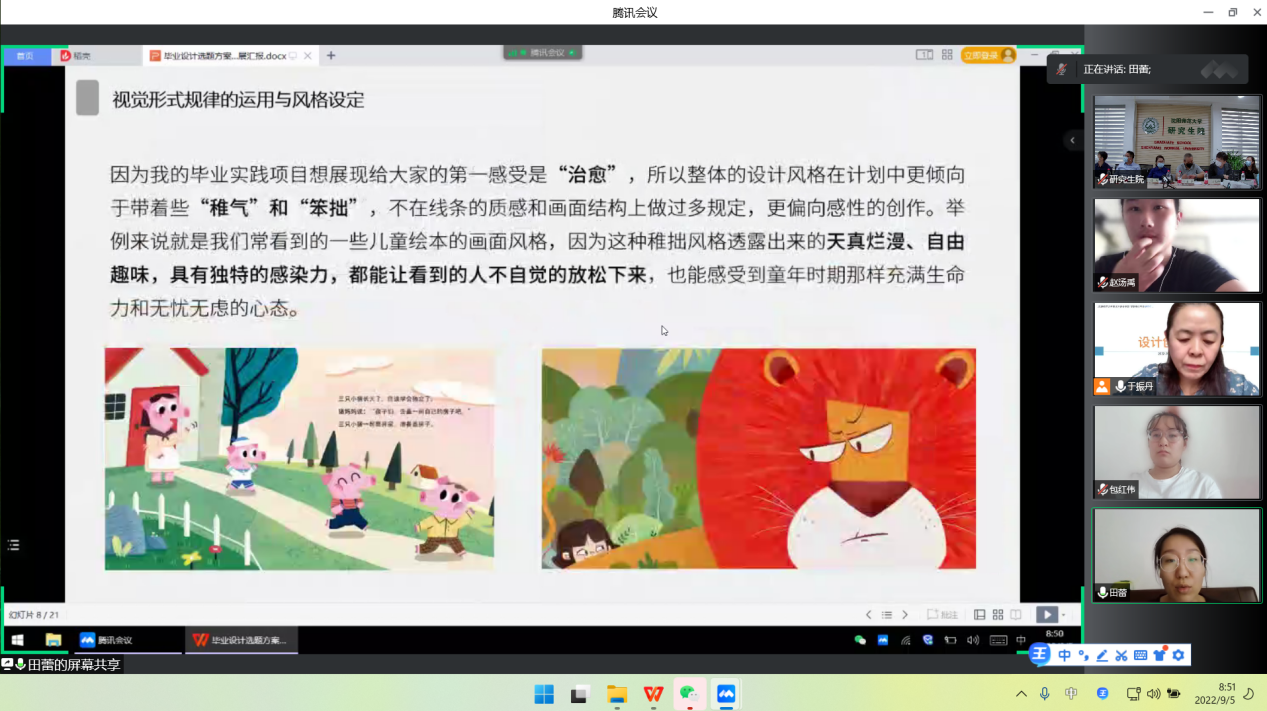
Task: Switch to the 稻壳 tab
Action: click(76, 56)
